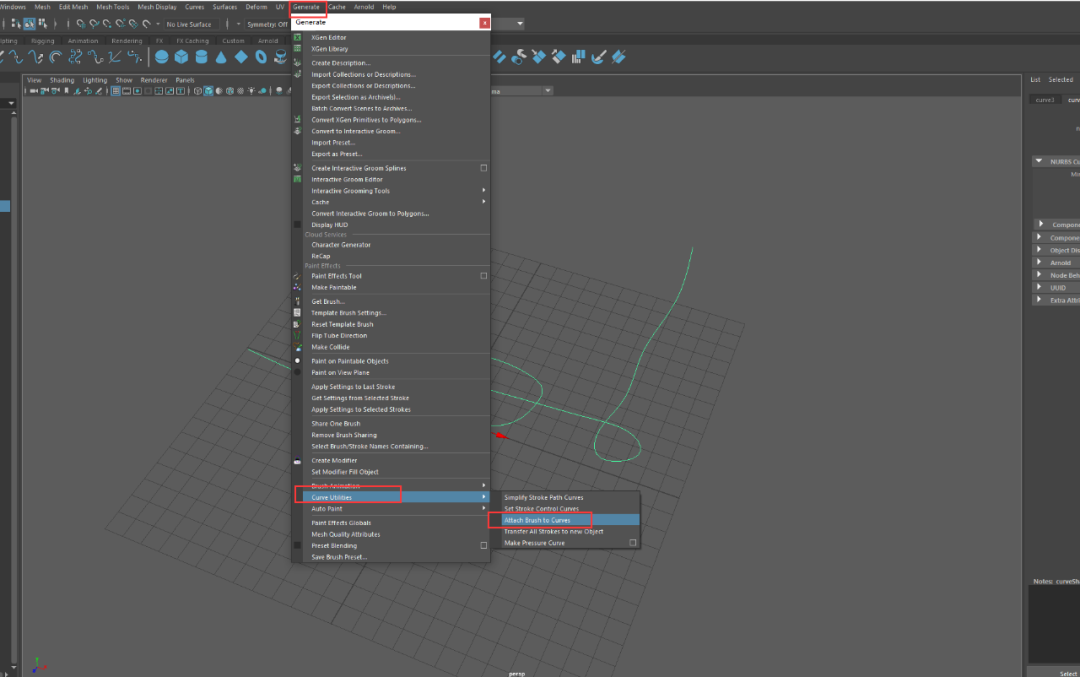The image size is (1080, 677).
Task: Open dropdown right of Generate menu title
Action: pos(520,23)
